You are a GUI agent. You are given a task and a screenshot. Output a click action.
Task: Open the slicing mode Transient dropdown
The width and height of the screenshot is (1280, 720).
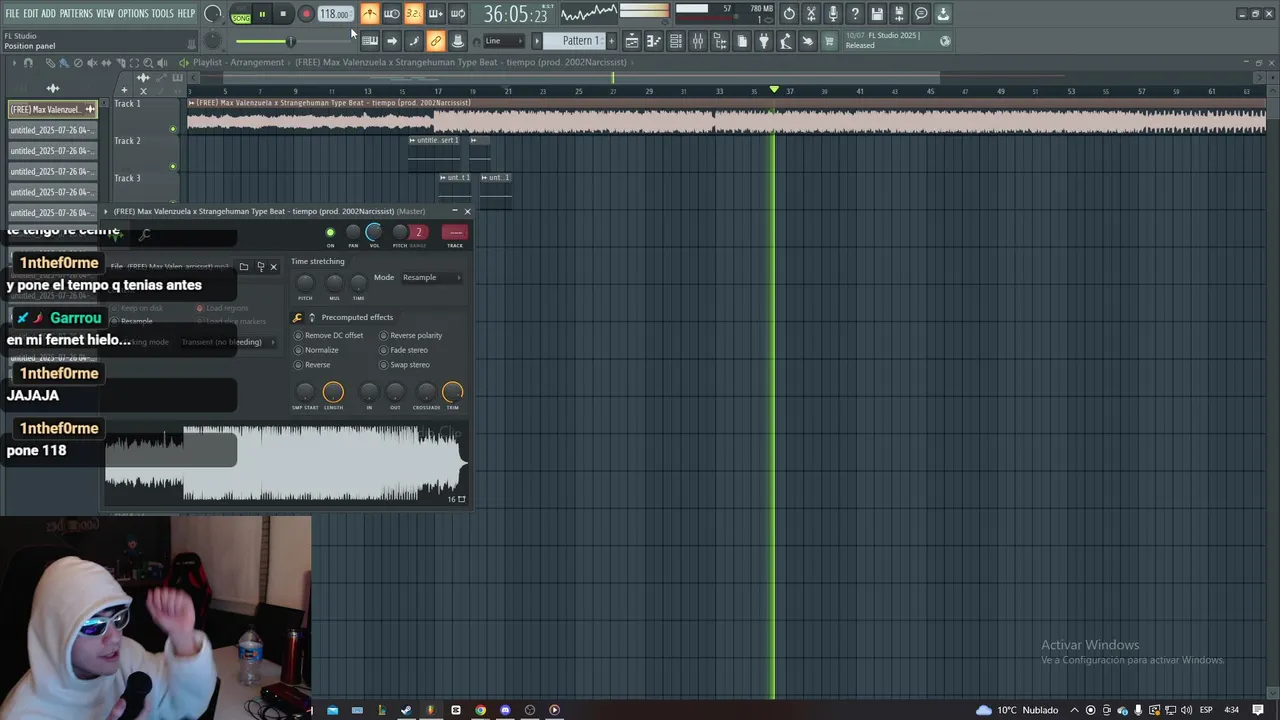pyautogui.click(x=228, y=342)
